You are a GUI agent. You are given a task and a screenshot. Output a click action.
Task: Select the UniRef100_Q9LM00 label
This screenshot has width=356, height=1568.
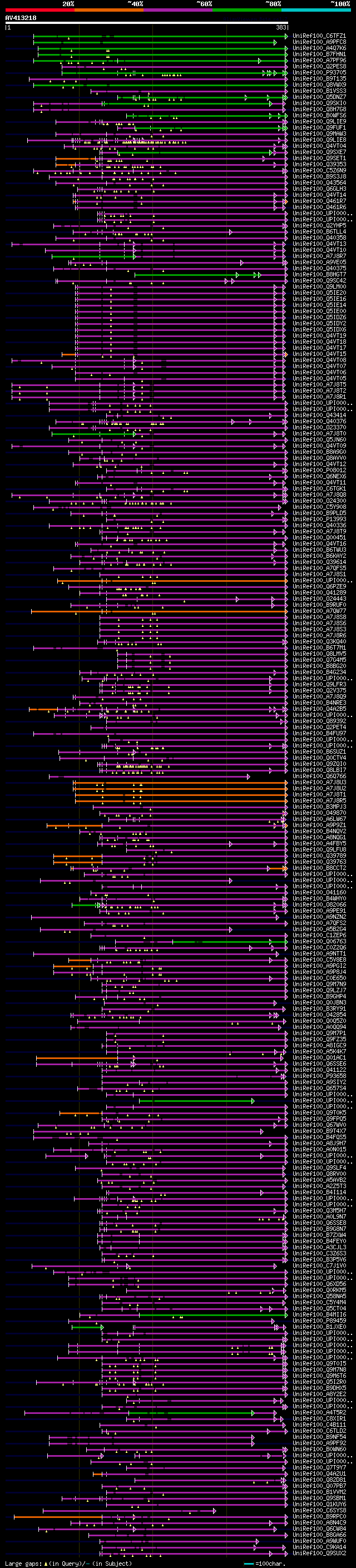tap(319, 286)
